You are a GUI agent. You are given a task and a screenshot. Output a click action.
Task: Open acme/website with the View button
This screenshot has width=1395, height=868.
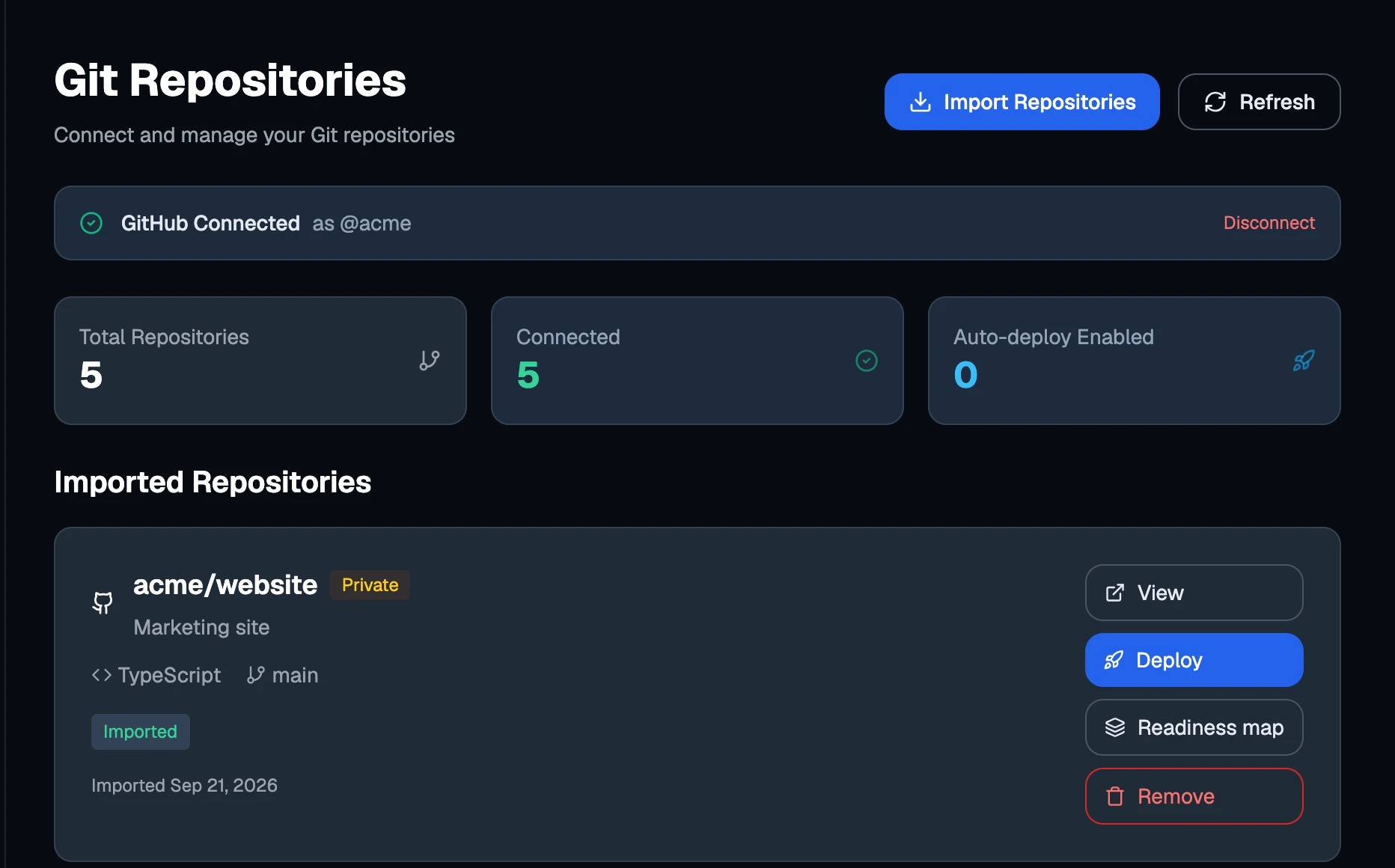click(x=1194, y=593)
